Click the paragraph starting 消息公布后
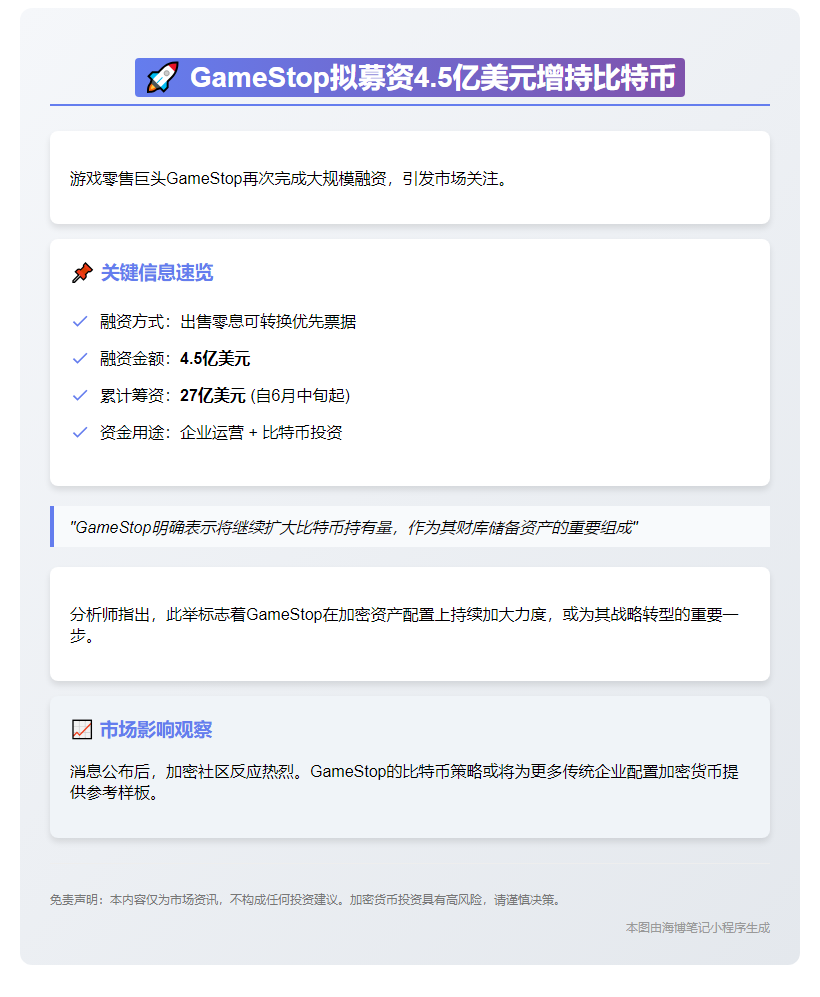The height and width of the screenshot is (997, 820). (404, 781)
